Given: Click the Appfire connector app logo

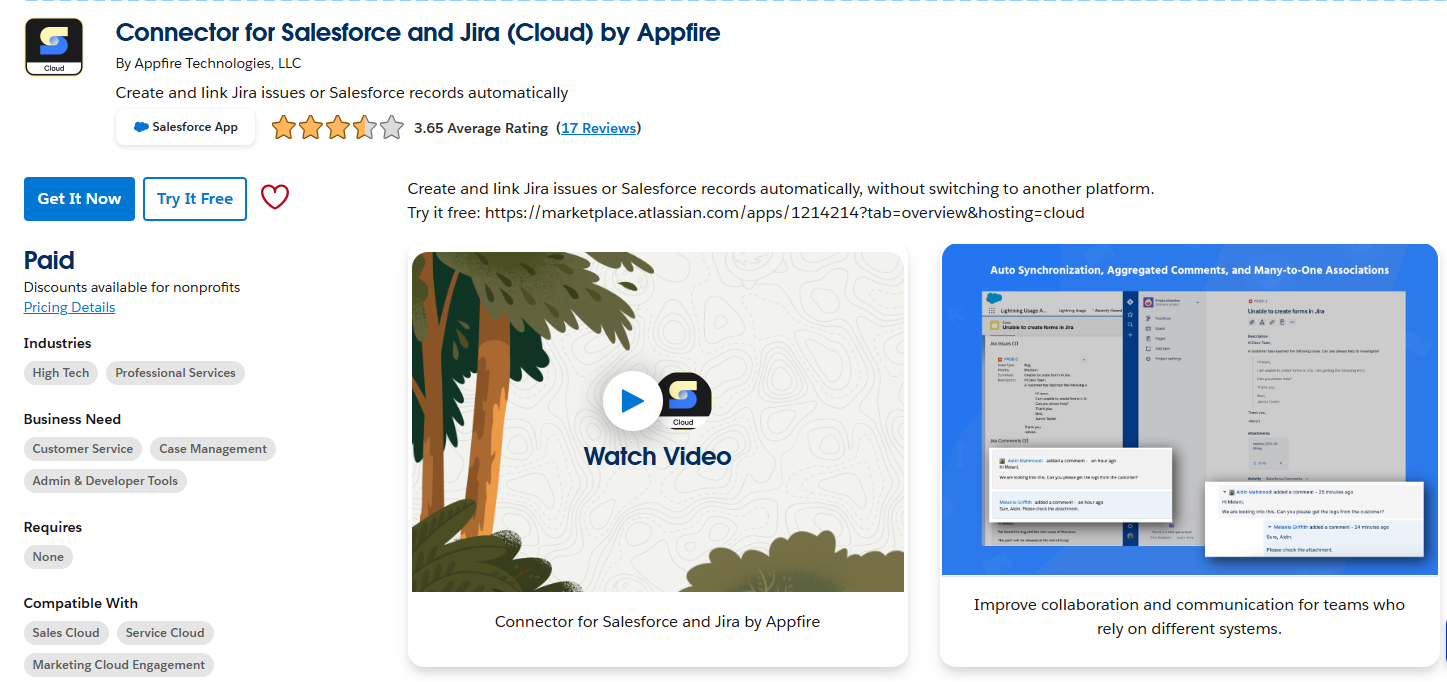Looking at the screenshot, I should coord(54,47).
